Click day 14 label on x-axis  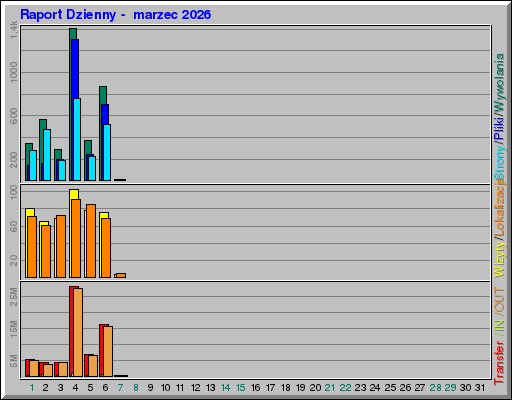[x=226, y=388]
